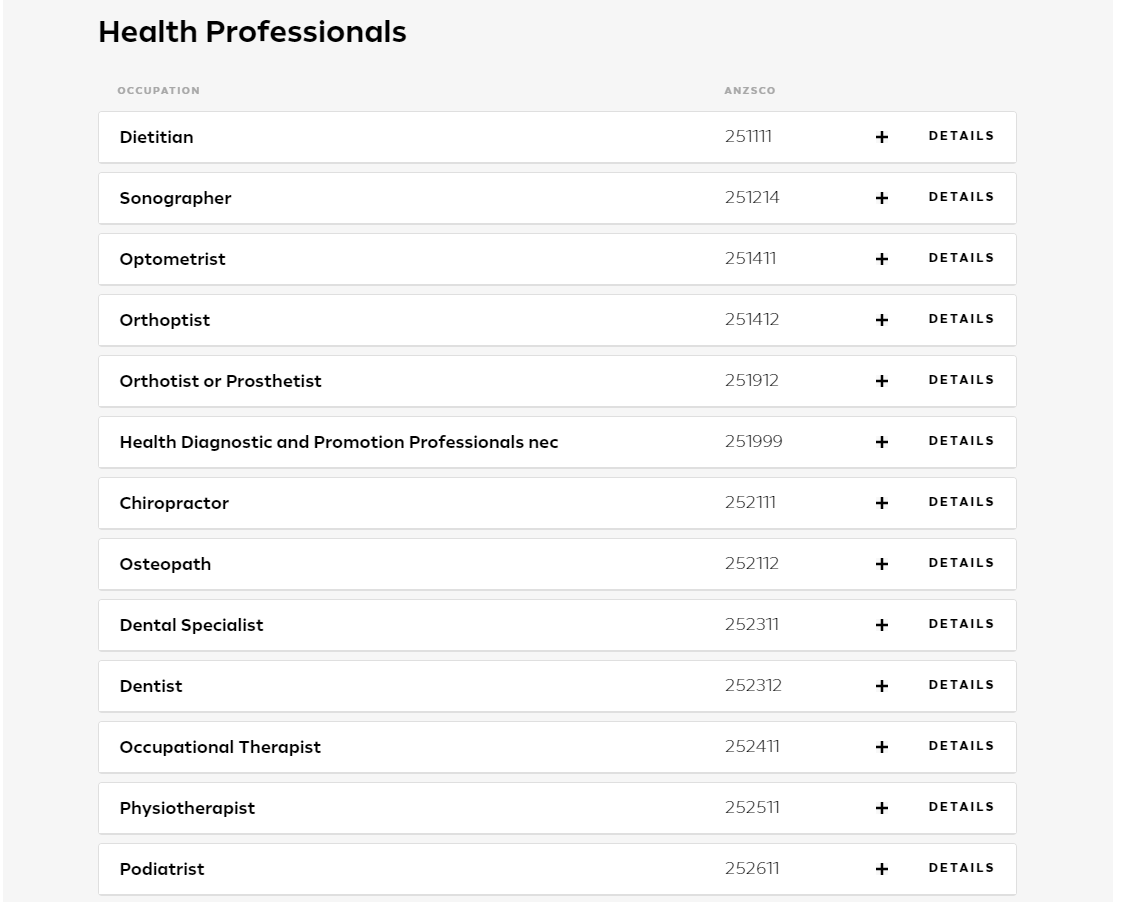Select the Chiropractor occupation row title
The height and width of the screenshot is (902, 1122).
(174, 503)
